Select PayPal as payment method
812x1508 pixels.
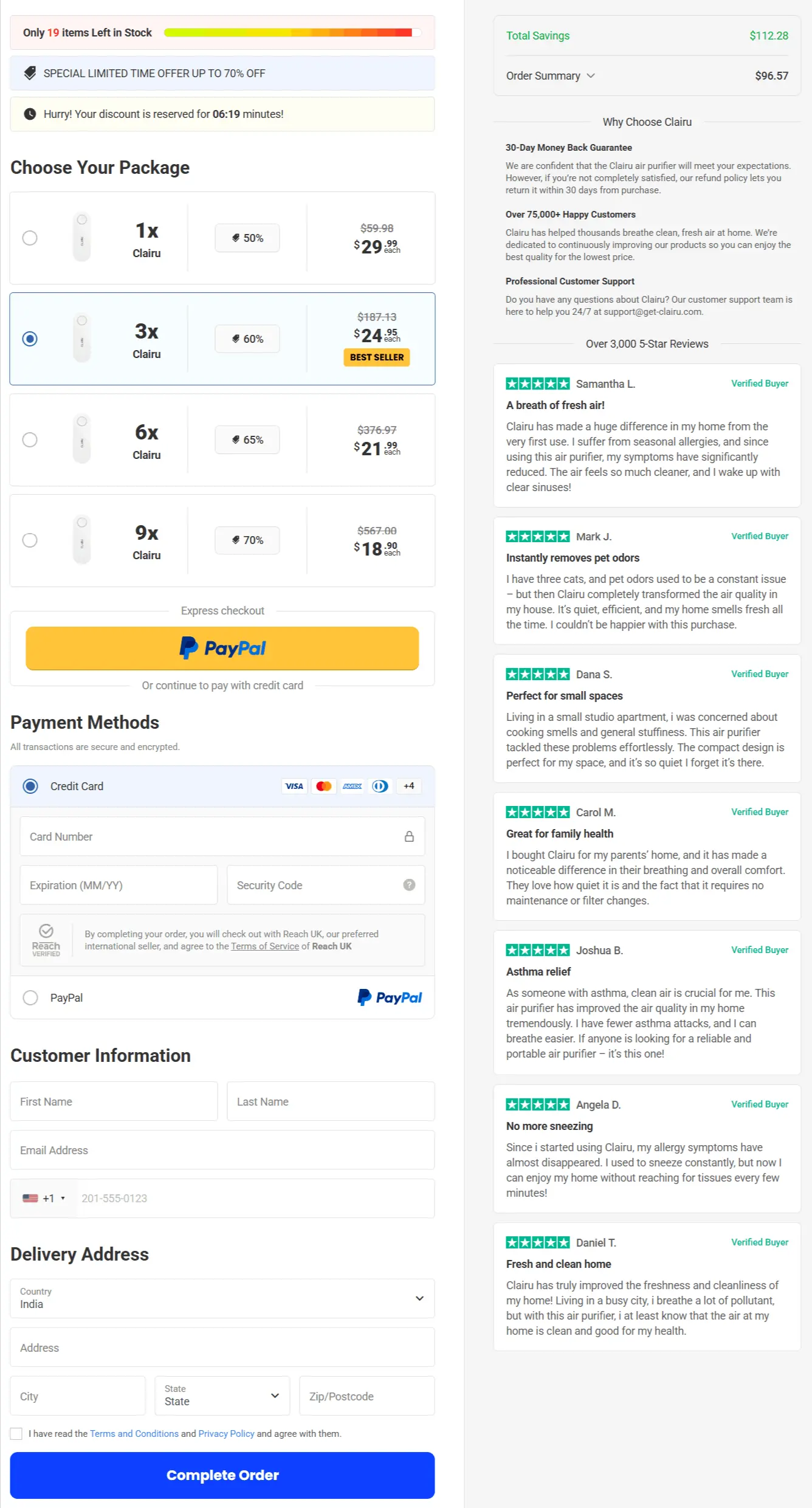coord(30,997)
